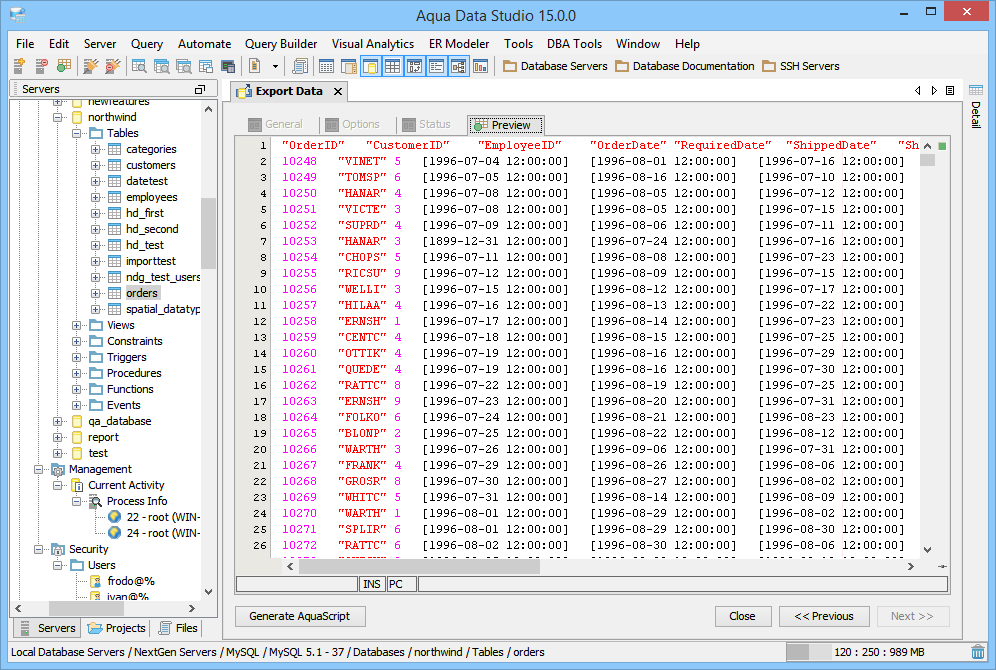This screenshot has height=670, width=996.
Task: Select the employees table in tree
Action: (151, 198)
